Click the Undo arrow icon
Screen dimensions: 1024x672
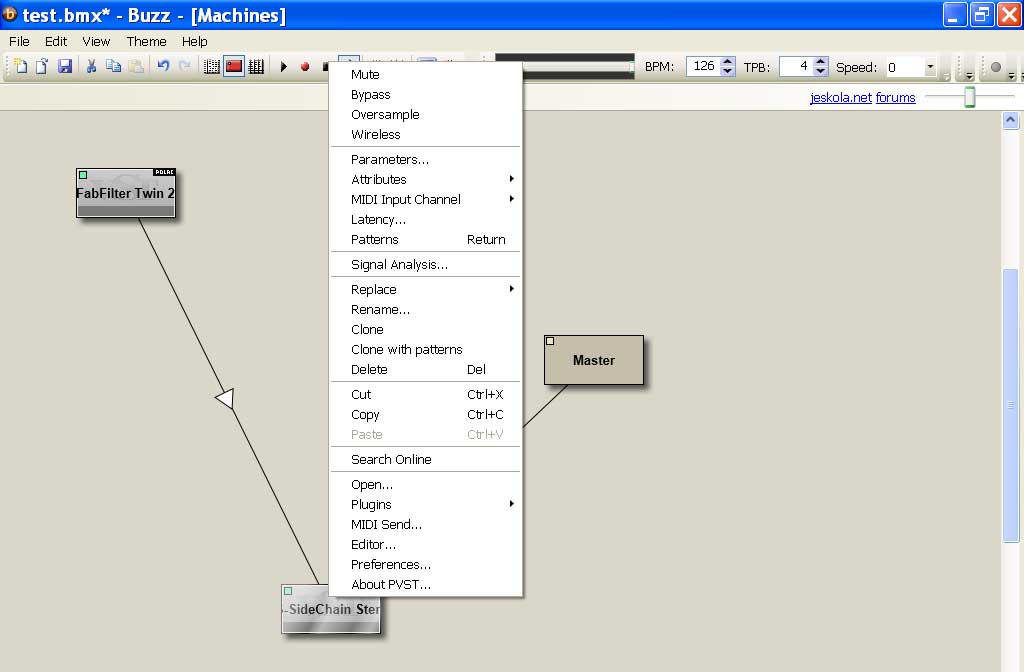click(x=163, y=67)
